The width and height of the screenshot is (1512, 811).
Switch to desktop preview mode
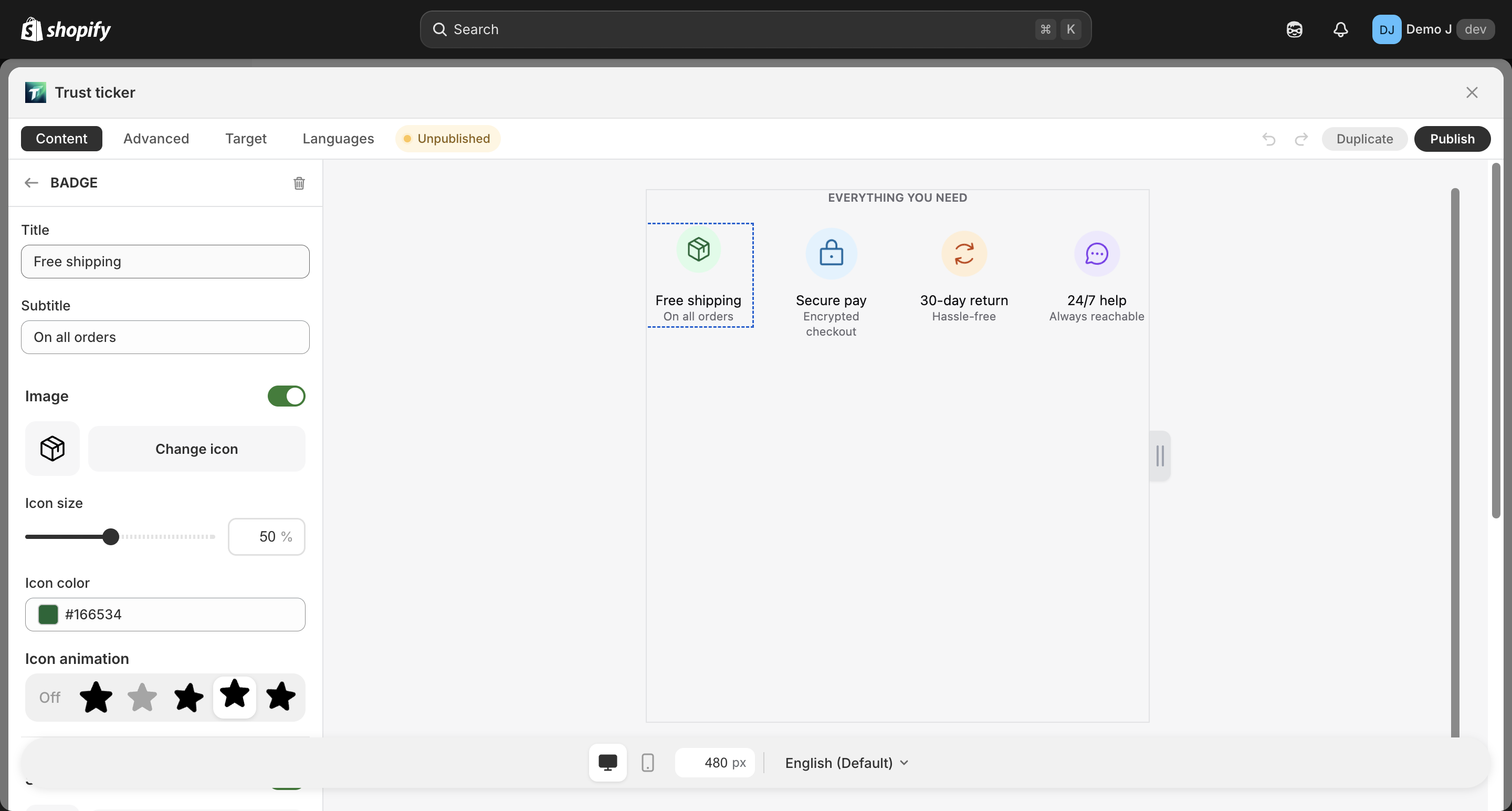point(607,763)
